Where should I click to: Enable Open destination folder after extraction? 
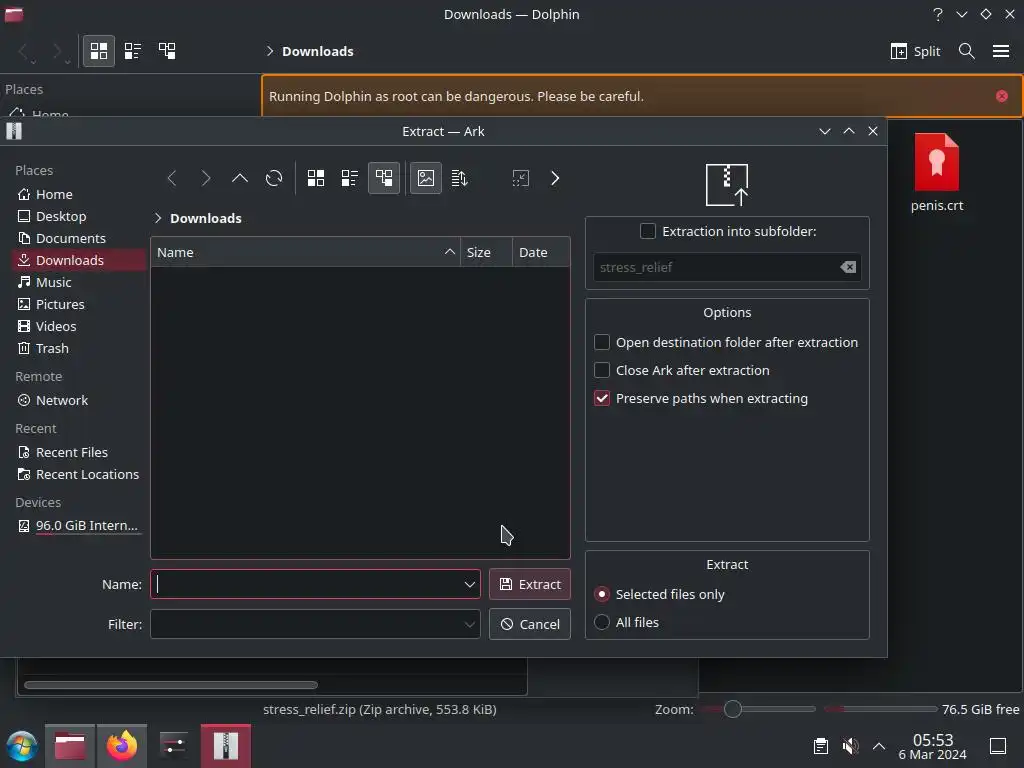(x=602, y=342)
